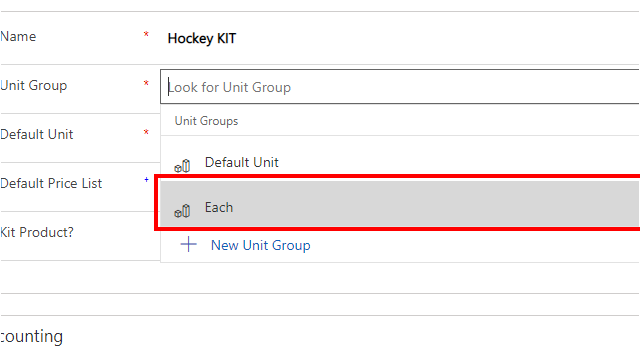
Task: Click the empty space right of Each option
Action: tap(435, 203)
